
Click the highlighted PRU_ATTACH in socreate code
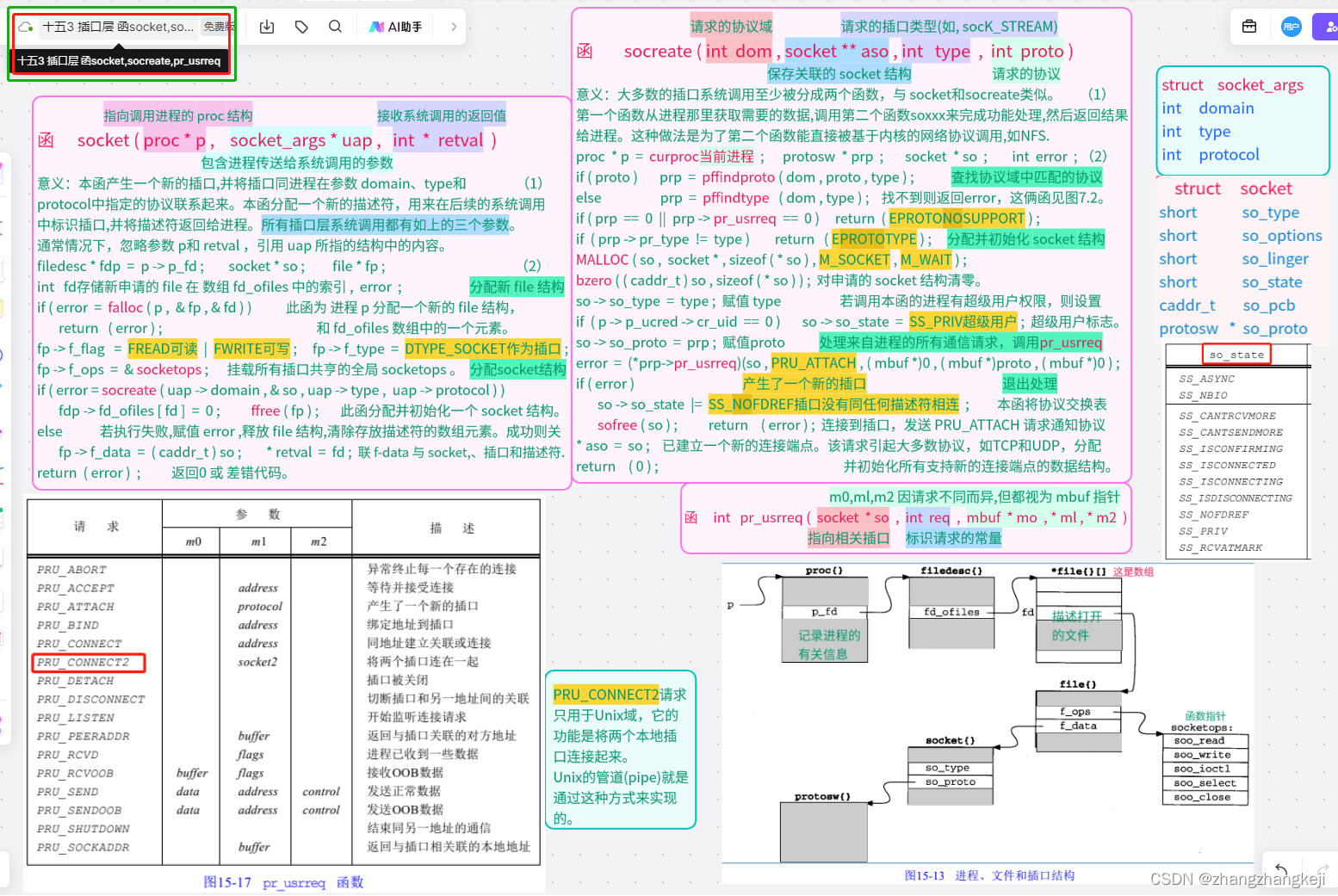(814, 363)
